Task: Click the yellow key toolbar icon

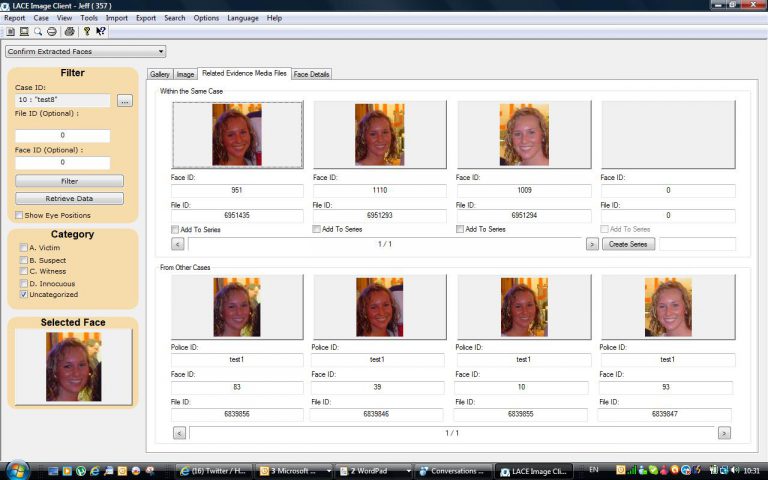Action: (87, 32)
